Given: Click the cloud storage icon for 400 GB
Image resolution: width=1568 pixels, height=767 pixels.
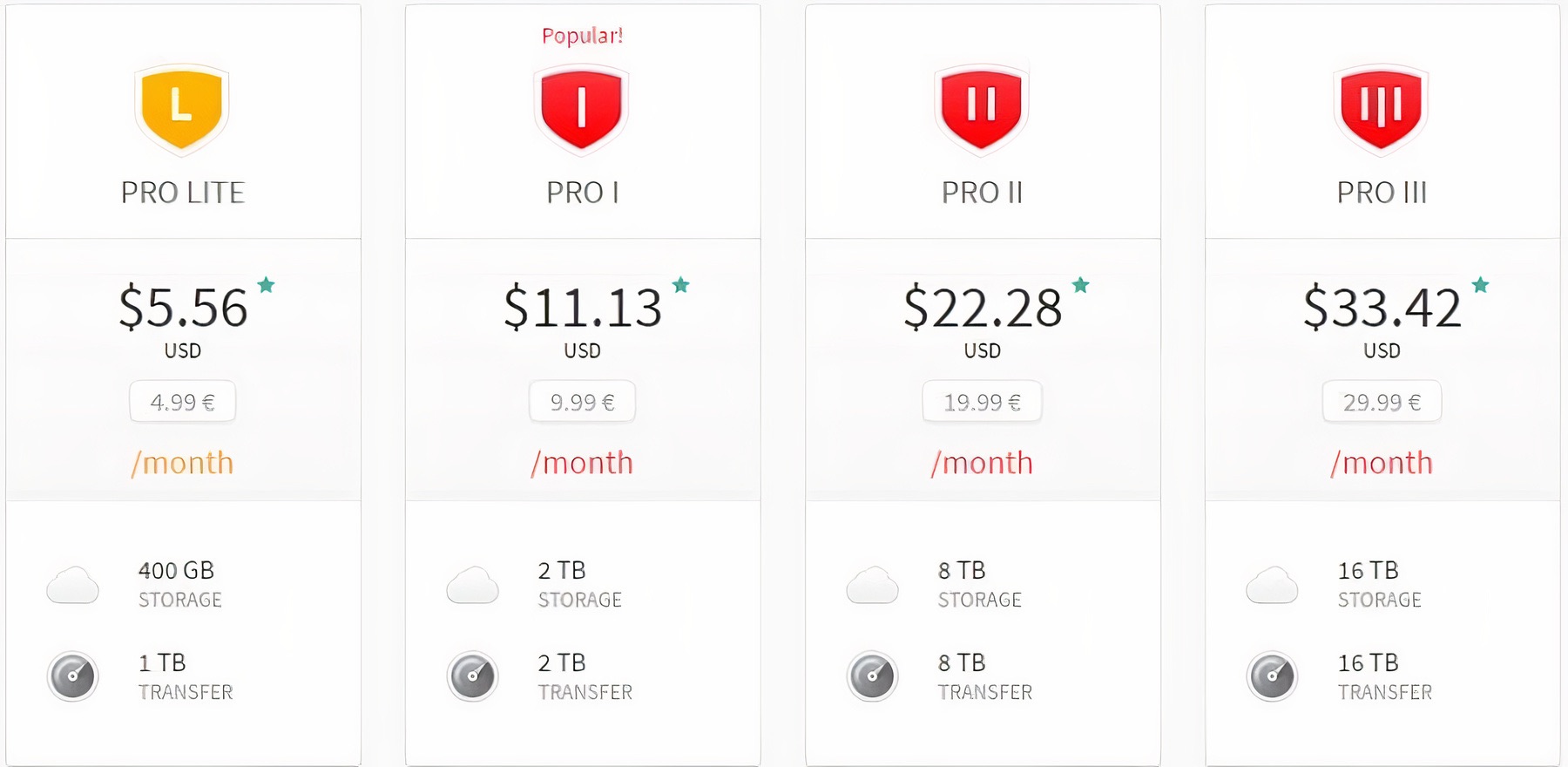Looking at the screenshot, I should [x=72, y=585].
